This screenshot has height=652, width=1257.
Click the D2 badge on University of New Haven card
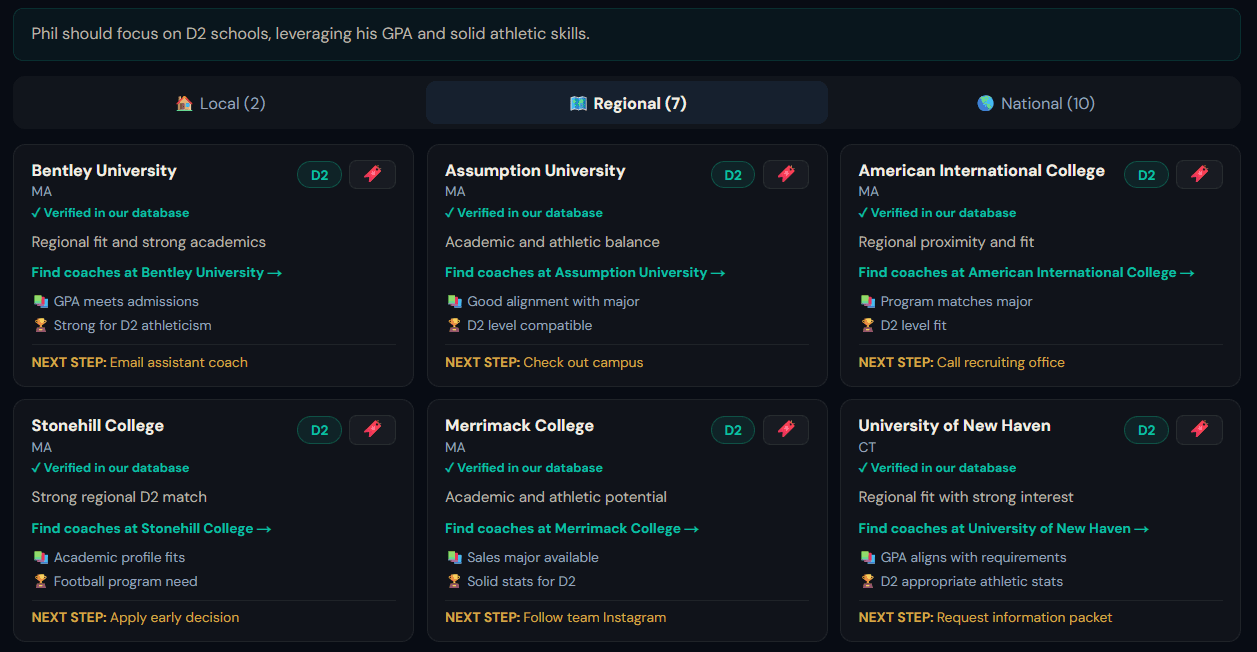tap(1146, 430)
